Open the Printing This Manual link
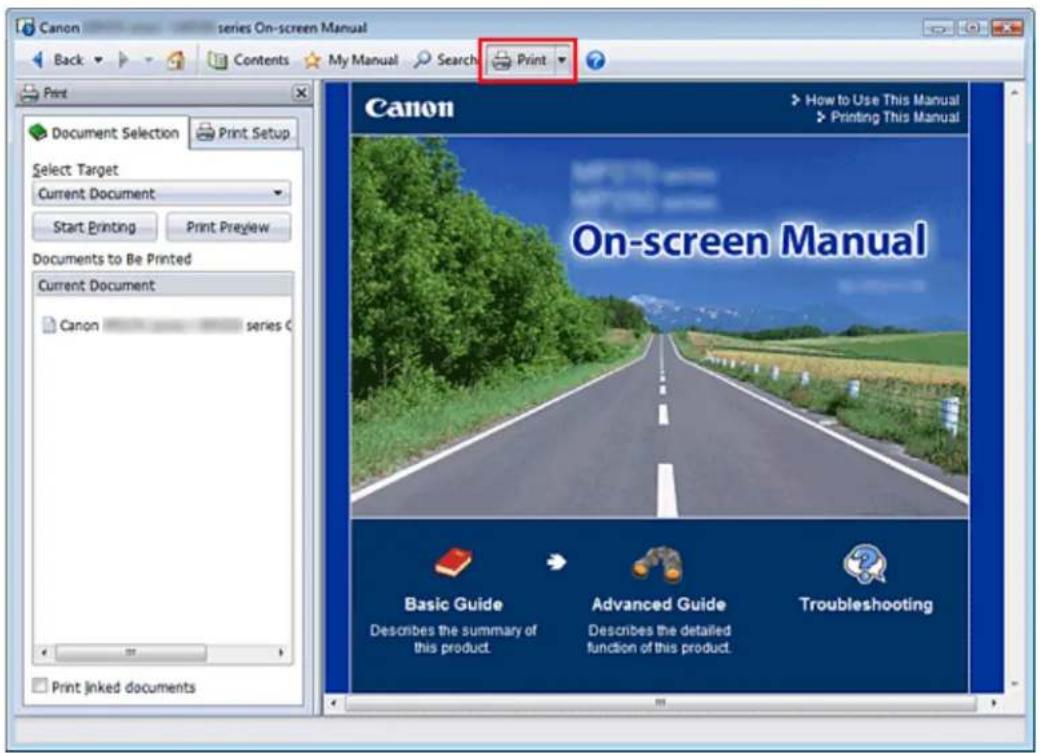1040x753 pixels. [888, 117]
